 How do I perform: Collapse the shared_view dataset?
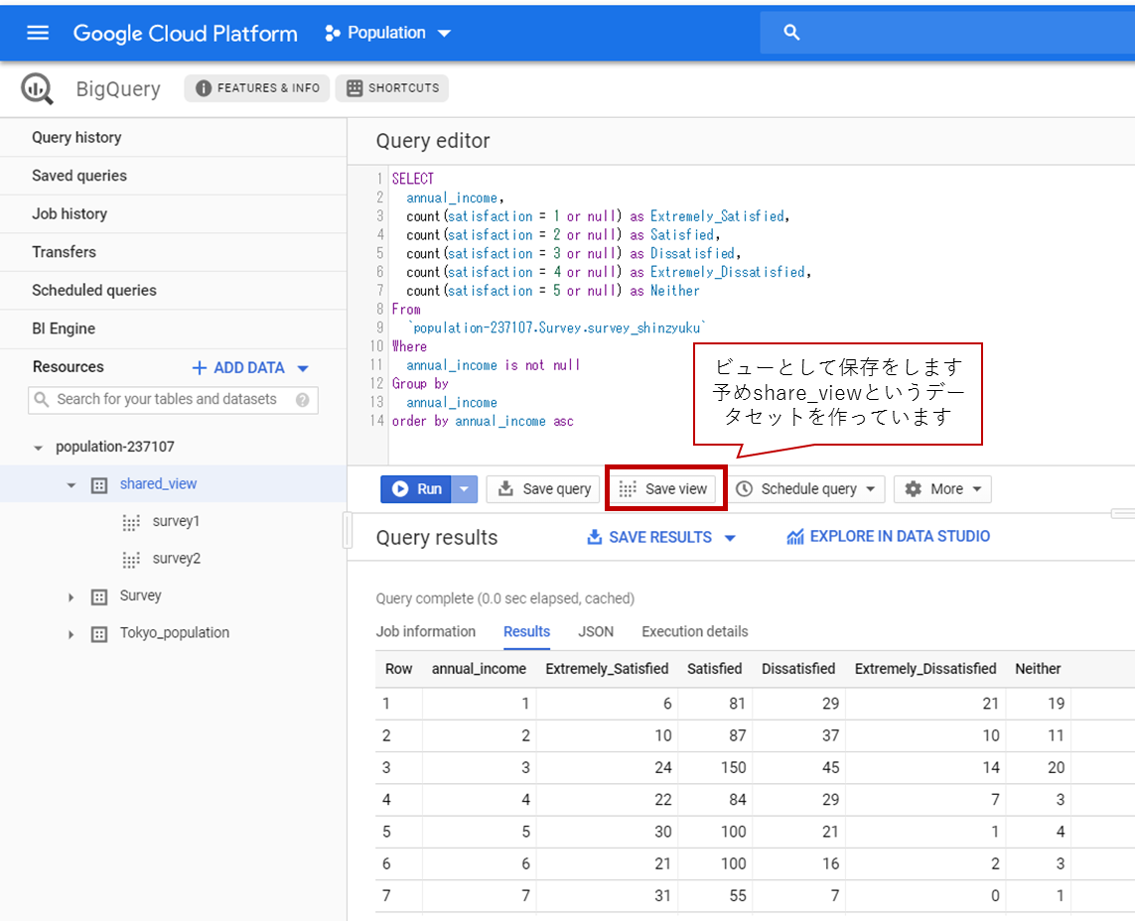coord(71,485)
